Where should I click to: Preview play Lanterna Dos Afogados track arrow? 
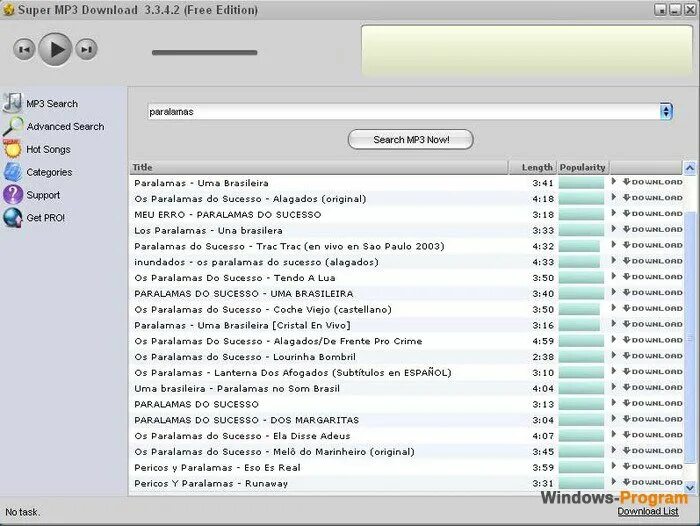tap(614, 371)
